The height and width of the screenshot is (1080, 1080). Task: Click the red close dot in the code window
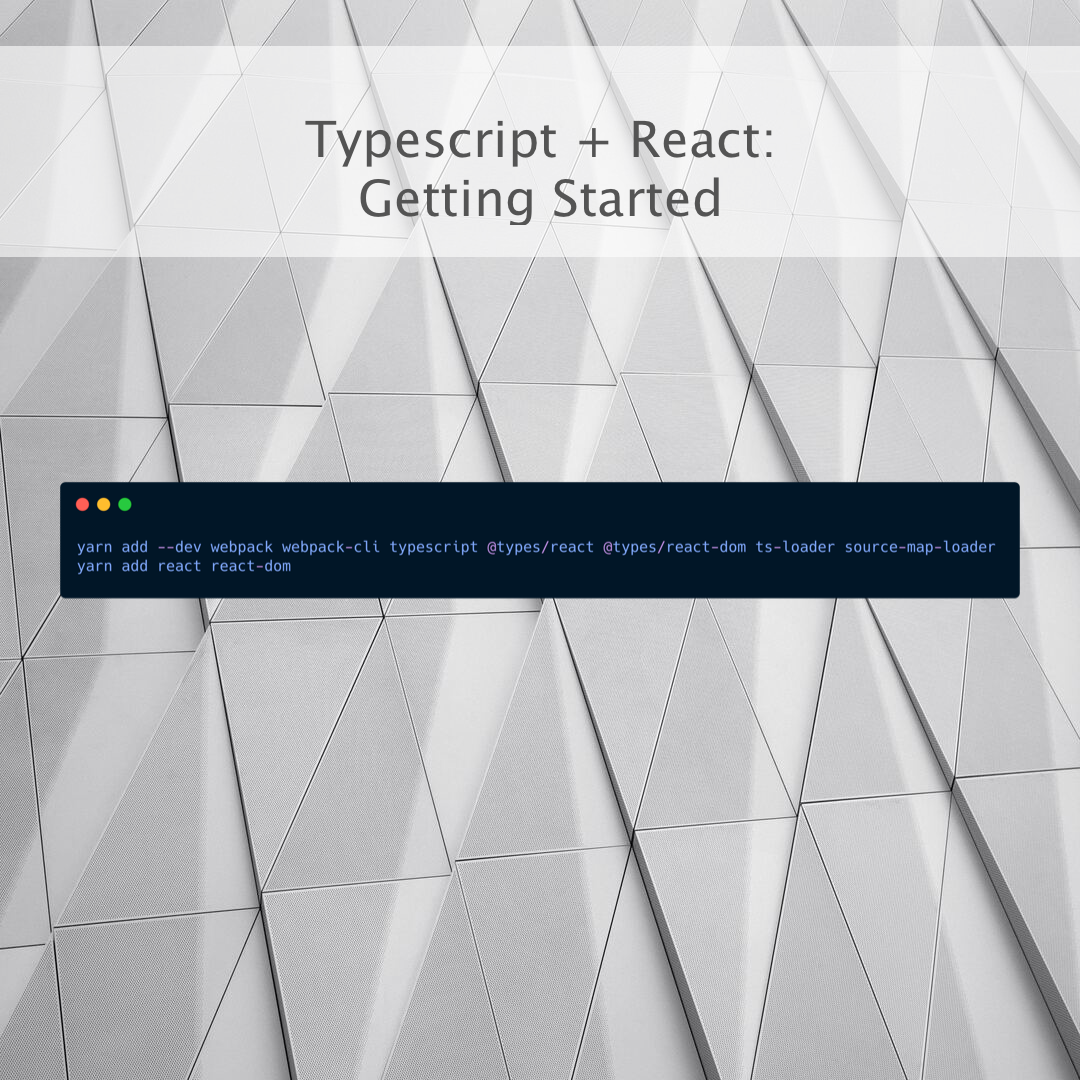pos(83,504)
